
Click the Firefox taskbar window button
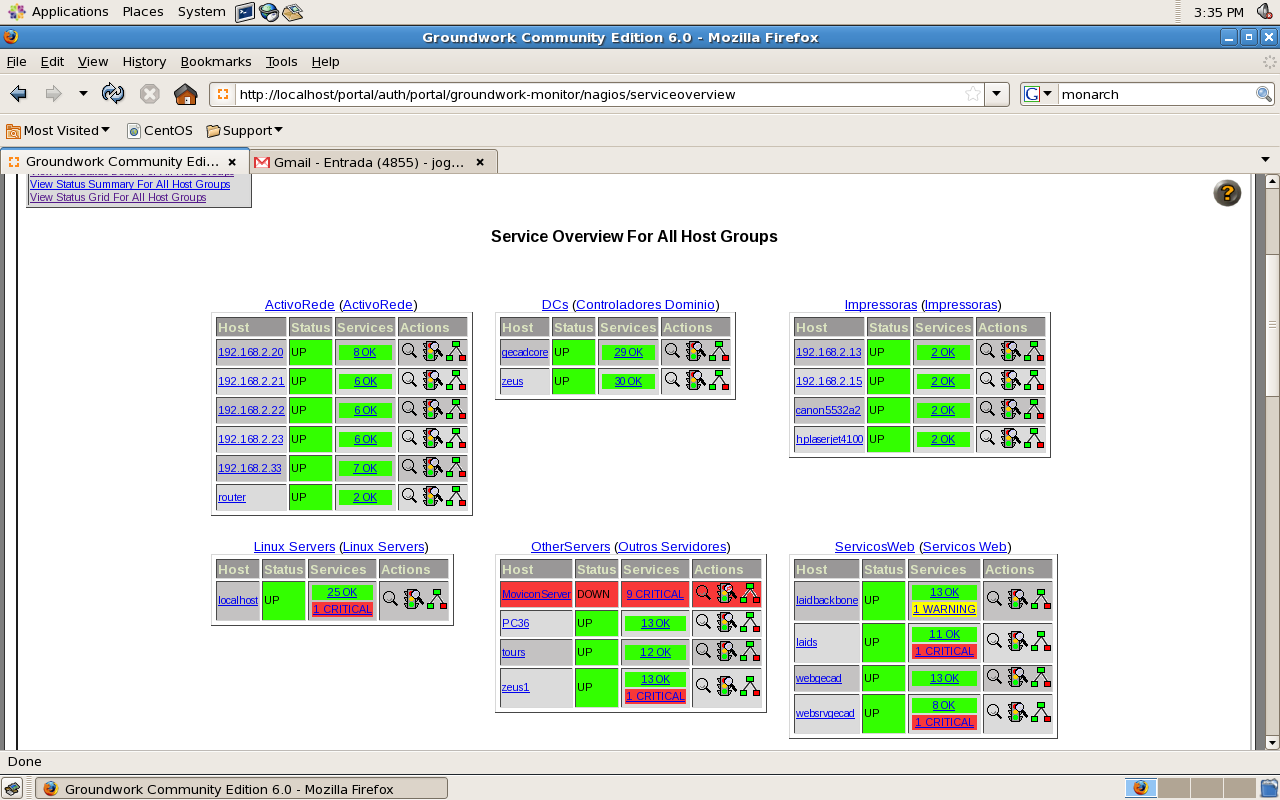[x=241, y=789]
